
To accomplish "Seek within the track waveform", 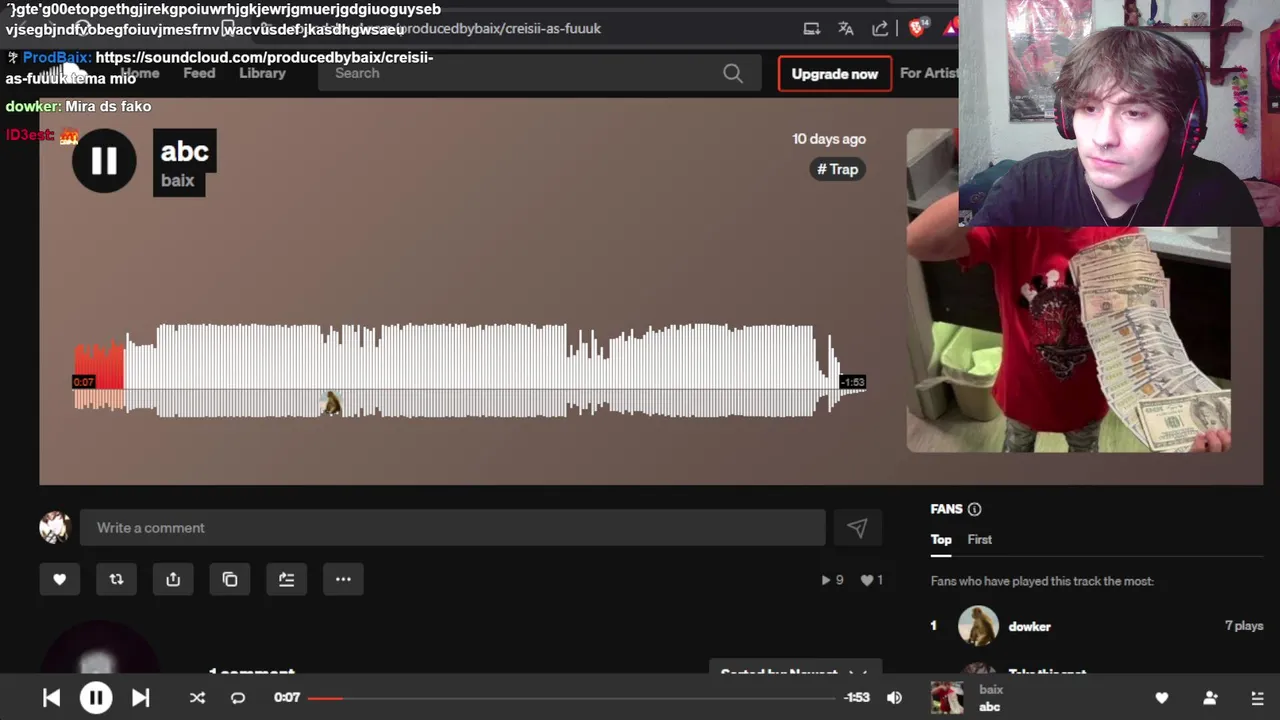I will click(x=470, y=370).
